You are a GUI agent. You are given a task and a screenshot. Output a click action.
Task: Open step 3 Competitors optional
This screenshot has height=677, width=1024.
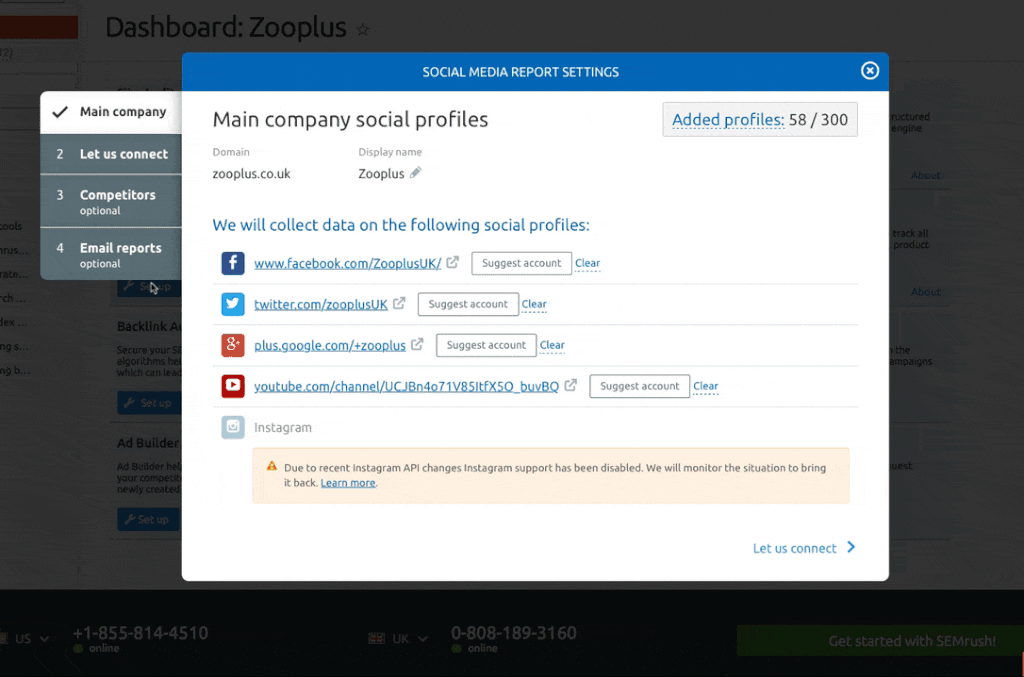111,201
